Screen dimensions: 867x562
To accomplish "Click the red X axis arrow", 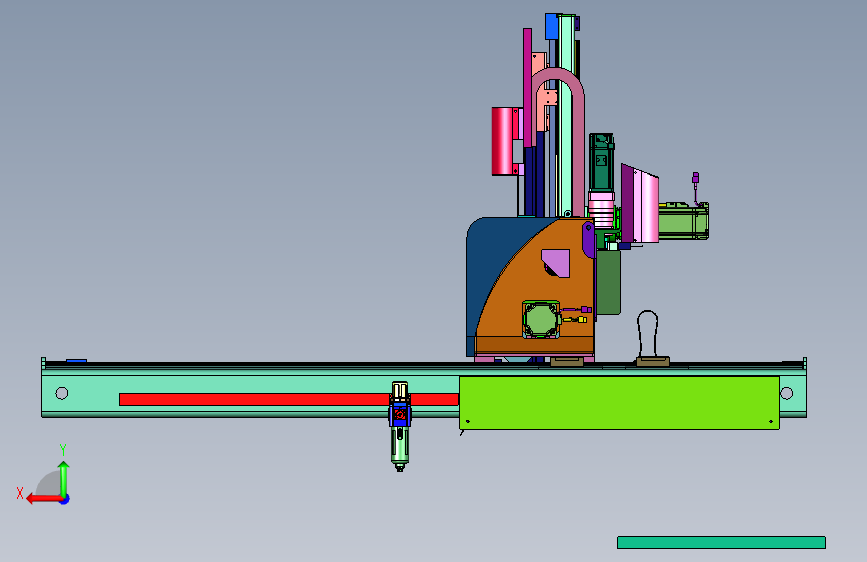I will click(45, 499).
